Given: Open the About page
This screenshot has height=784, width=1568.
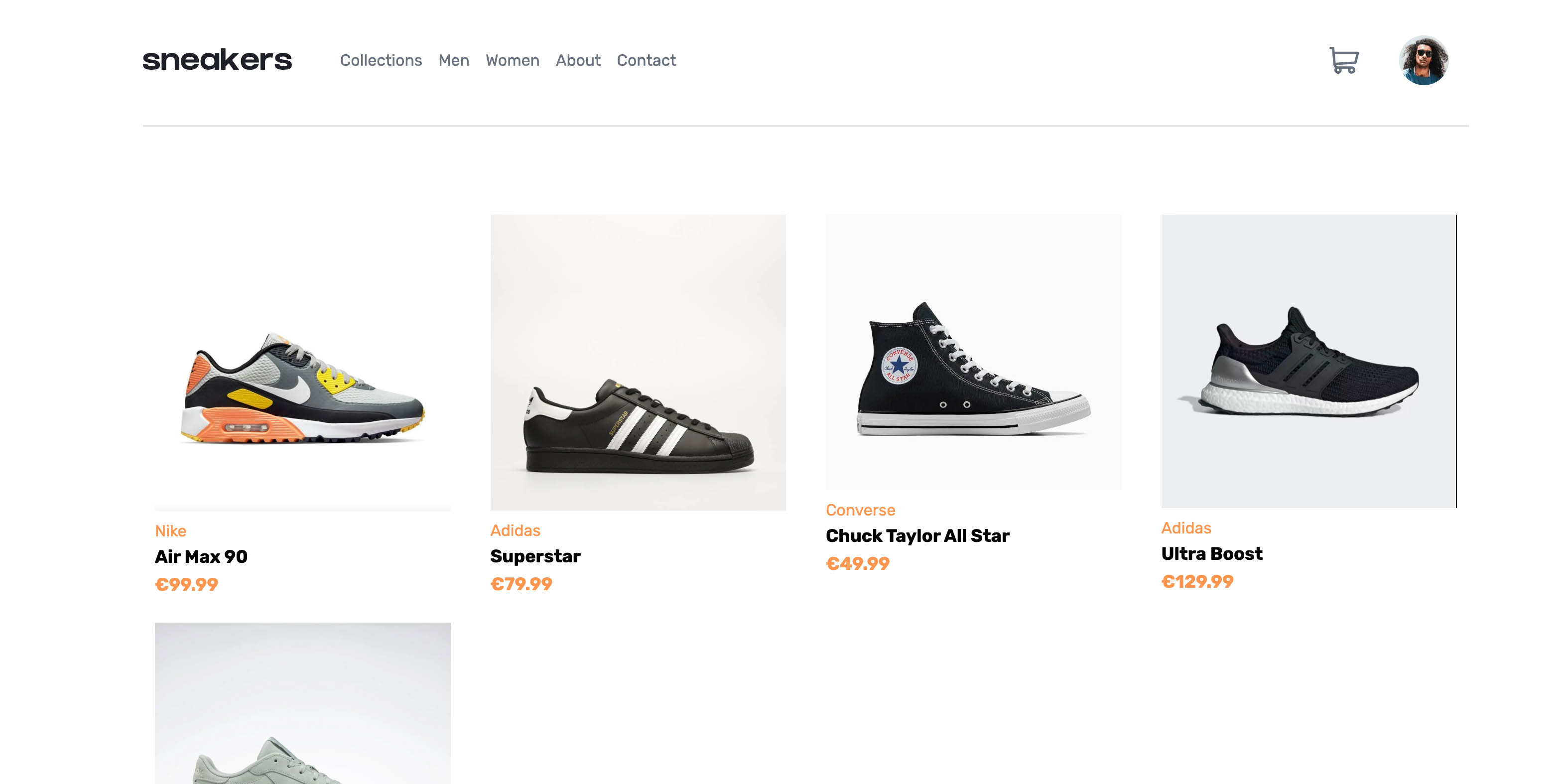Looking at the screenshot, I should (578, 60).
